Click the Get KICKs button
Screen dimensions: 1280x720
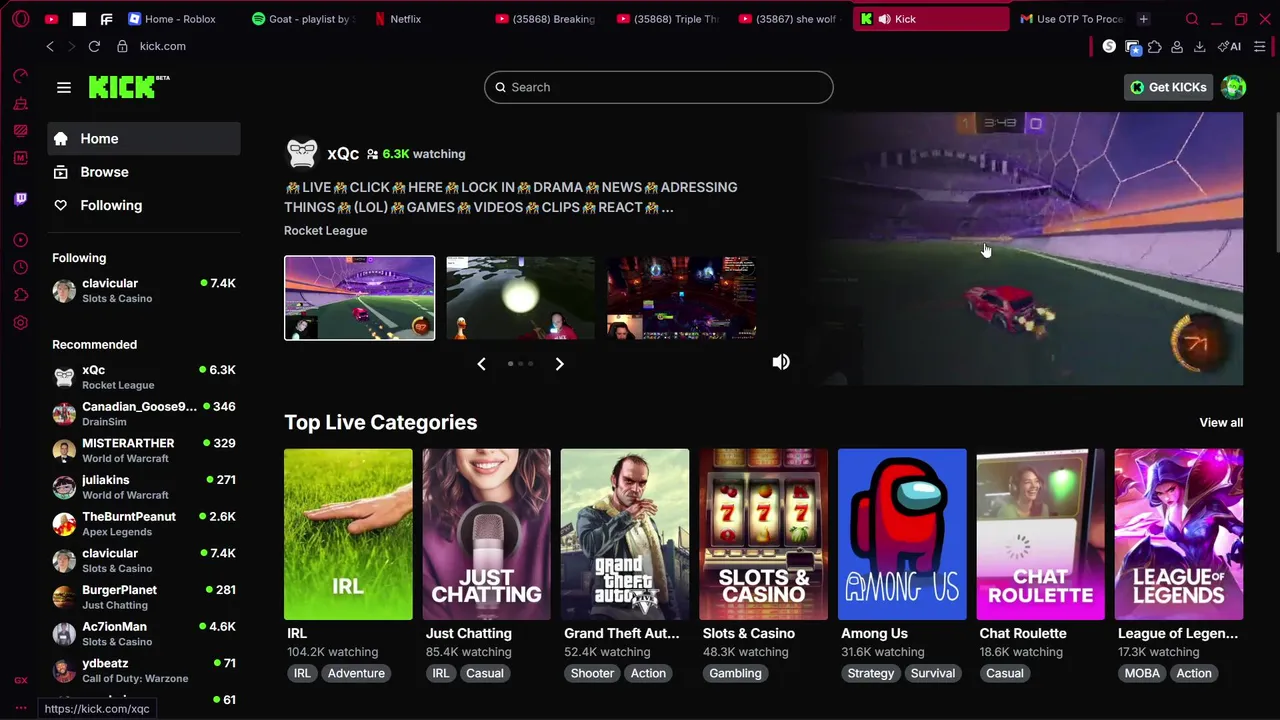point(1168,87)
